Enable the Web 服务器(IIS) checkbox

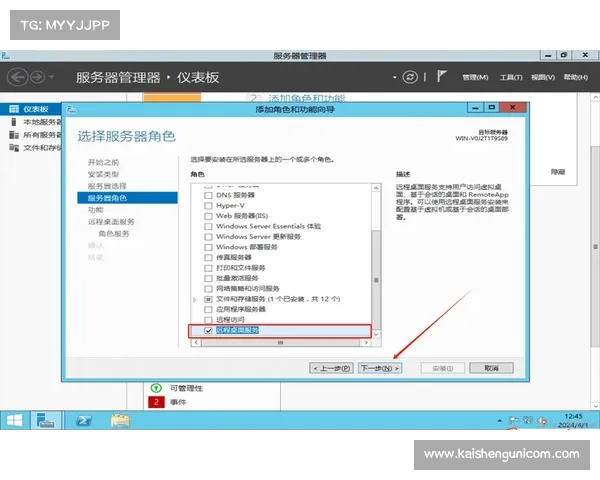point(208,216)
